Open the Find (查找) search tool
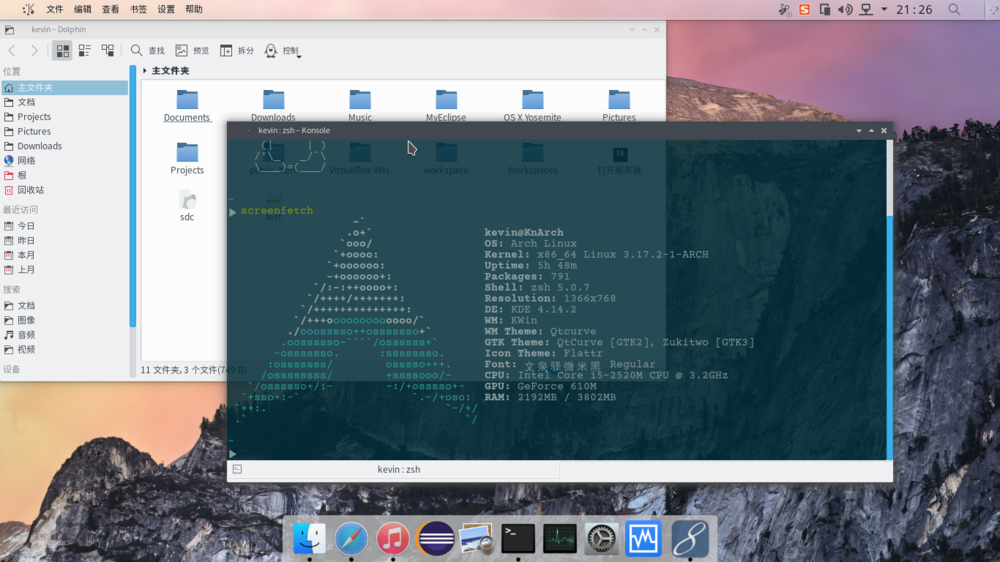Screen dimensions: 1000x562 coord(147,50)
